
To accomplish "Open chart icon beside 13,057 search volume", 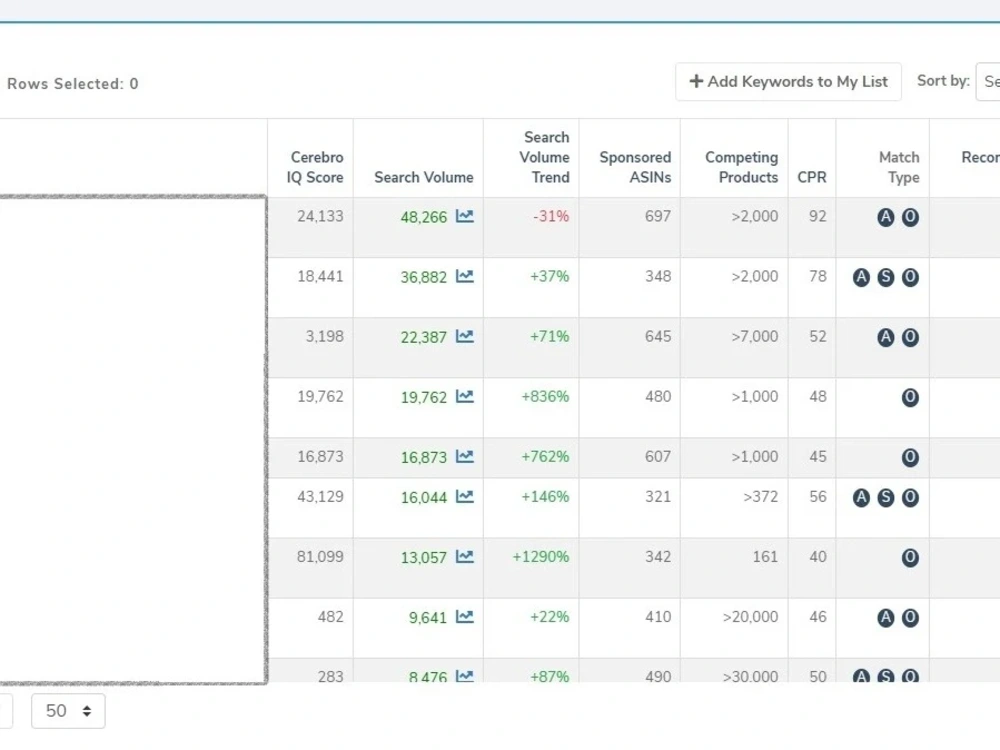I will coord(465,557).
